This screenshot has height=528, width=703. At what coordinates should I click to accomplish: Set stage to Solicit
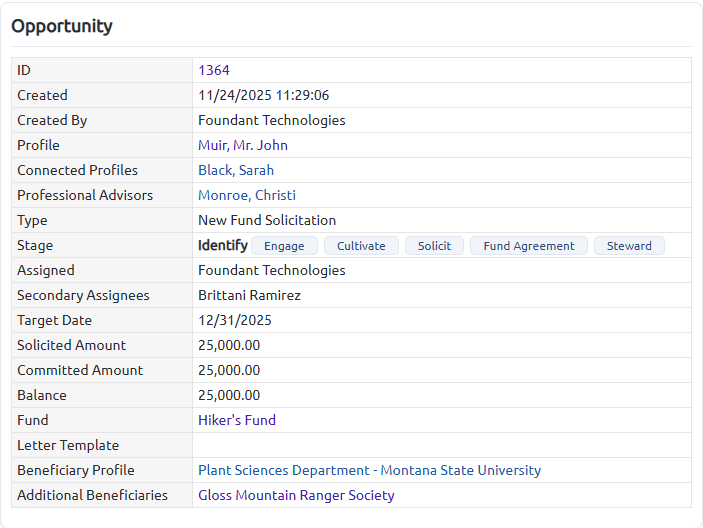[x=434, y=246]
